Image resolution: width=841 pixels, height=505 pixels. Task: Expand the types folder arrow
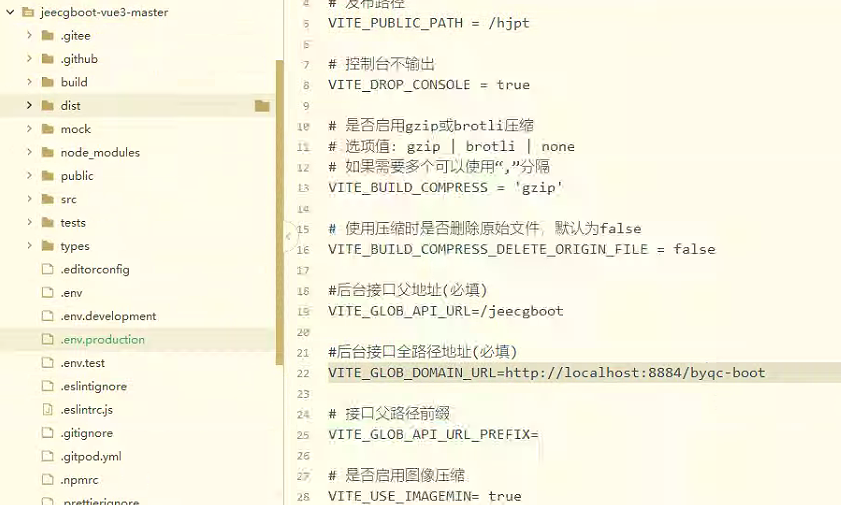coord(29,246)
